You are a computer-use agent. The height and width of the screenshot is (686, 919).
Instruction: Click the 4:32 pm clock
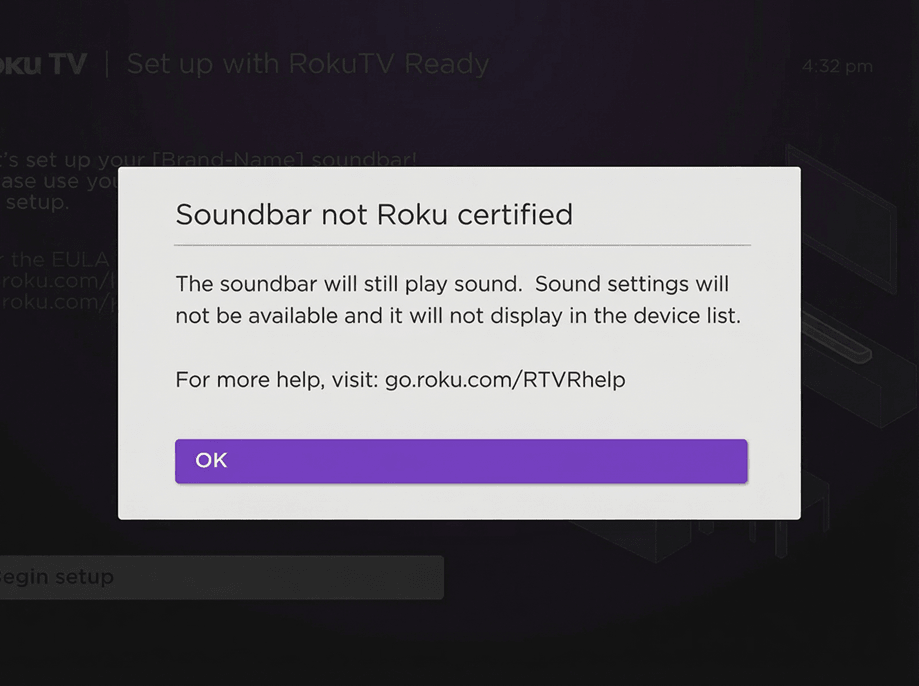(837, 67)
